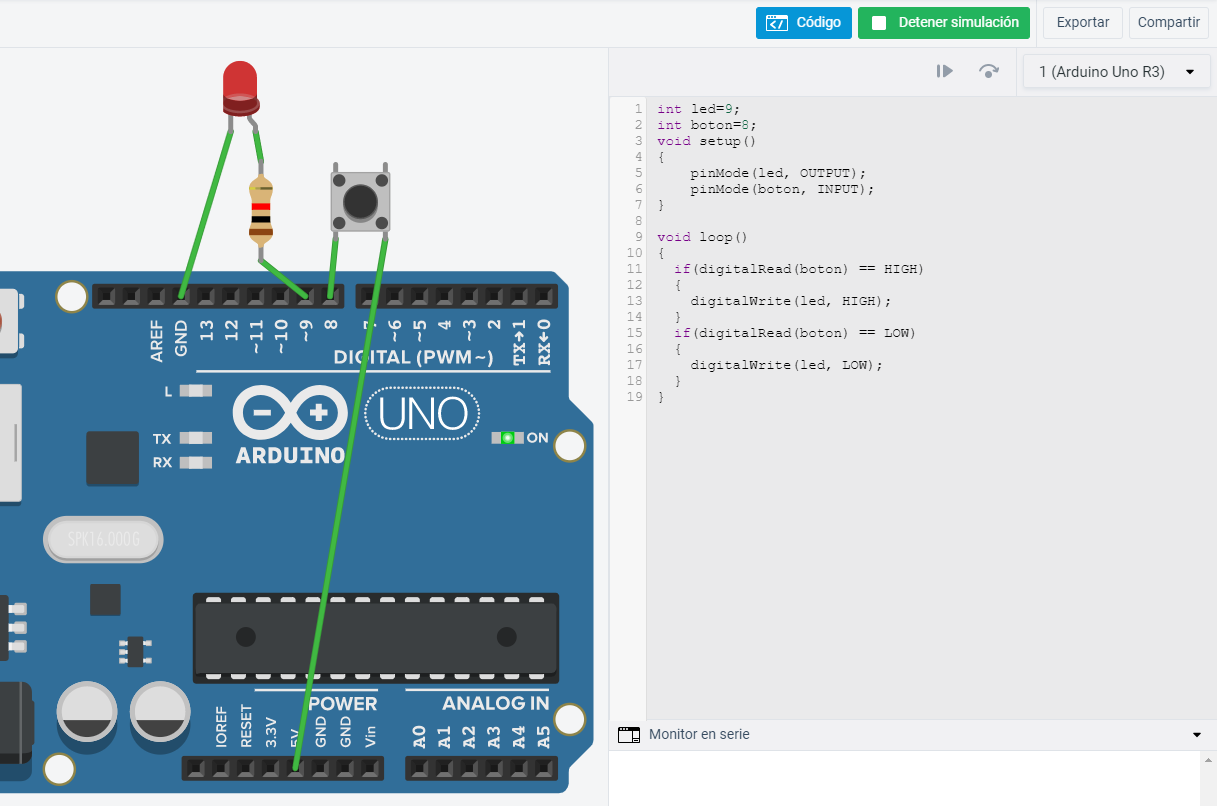Click the 'void loop()' code line
This screenshot has width=1217, height=806.
click(x=703, y=237)
